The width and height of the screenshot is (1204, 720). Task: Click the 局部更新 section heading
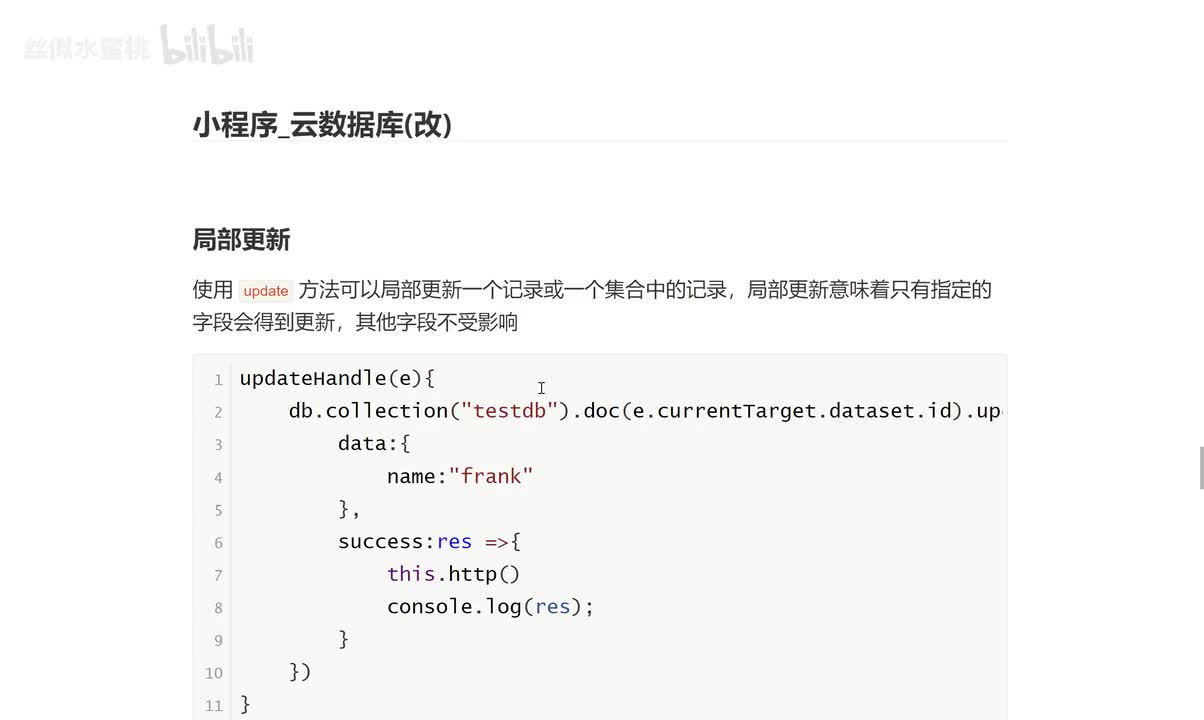(241, 240)
